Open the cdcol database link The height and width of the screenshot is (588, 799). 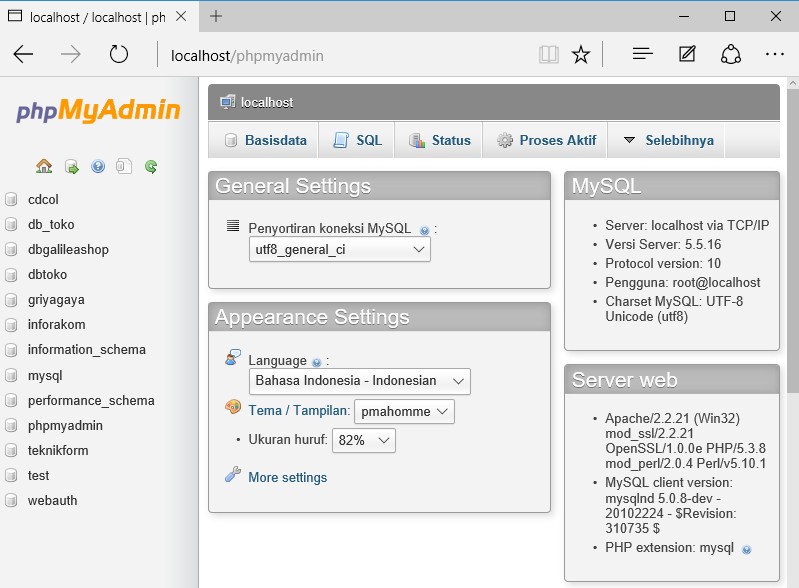click(x=43, y=199)
